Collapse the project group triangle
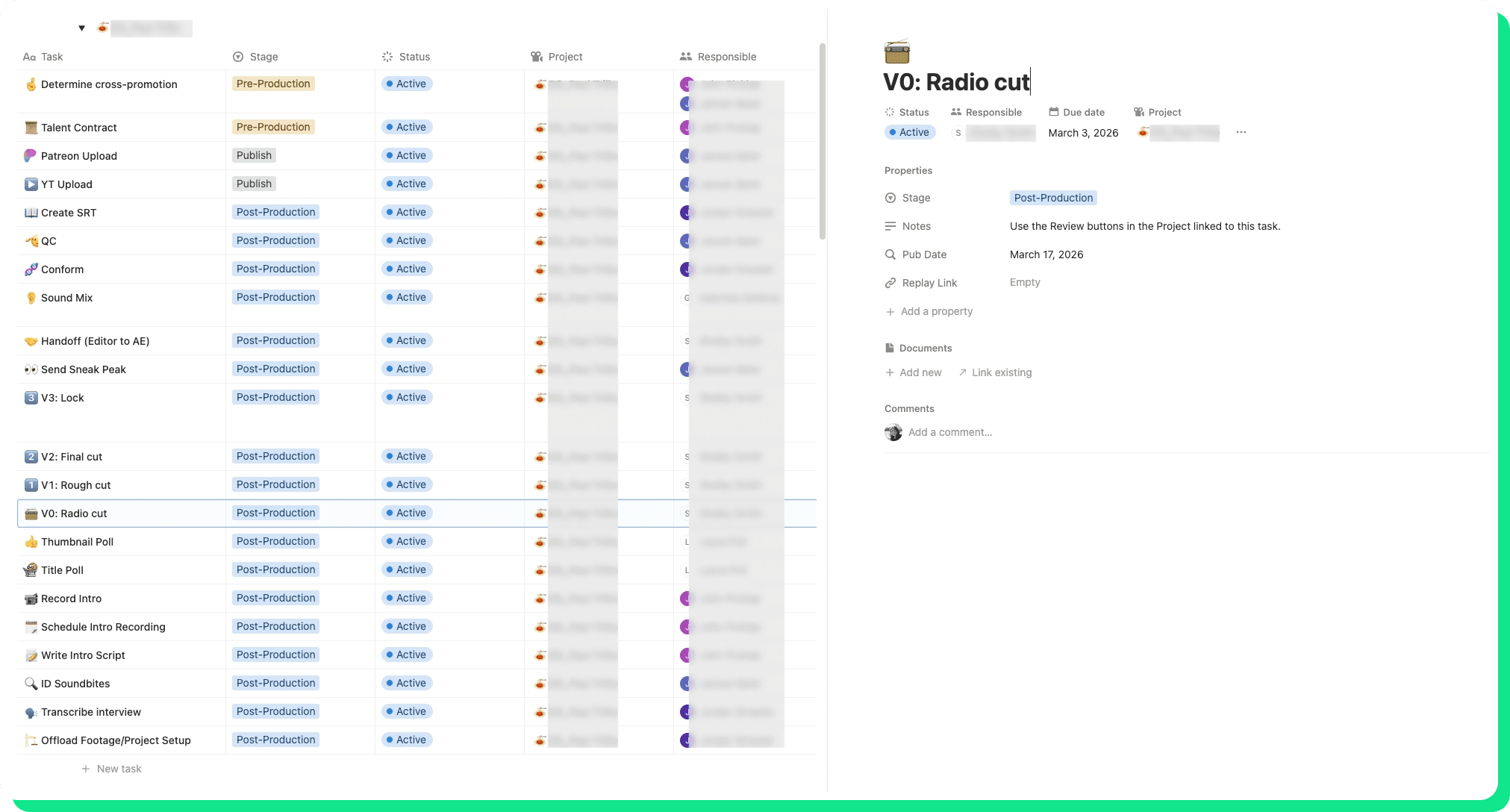The width and height of the screenshot is (1510, 812). pyautogui.click(x=81, y=28)
